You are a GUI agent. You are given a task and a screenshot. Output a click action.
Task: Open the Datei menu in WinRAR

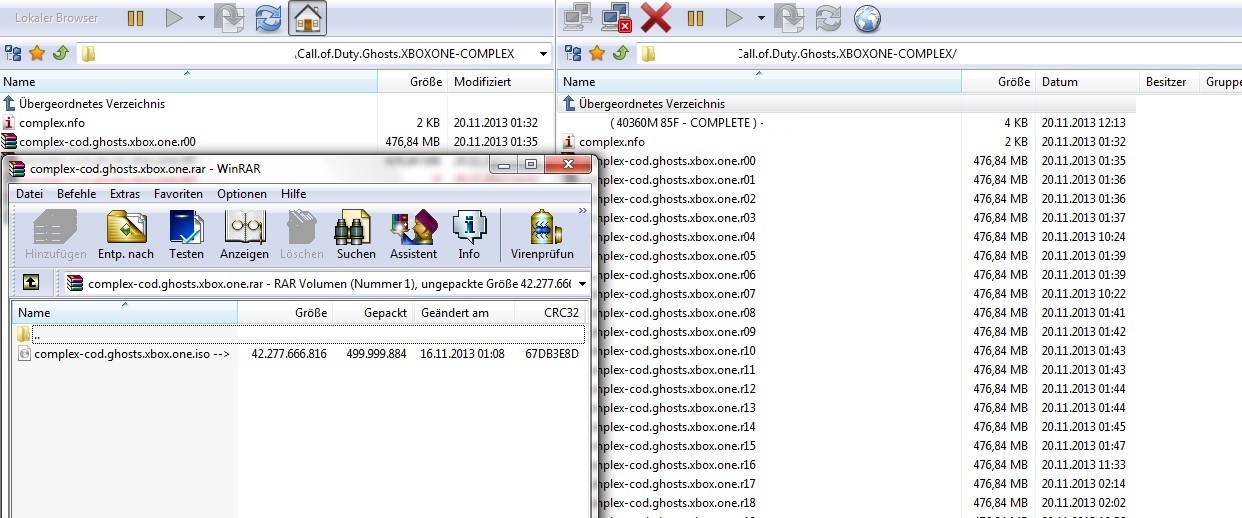coord(29,194)
